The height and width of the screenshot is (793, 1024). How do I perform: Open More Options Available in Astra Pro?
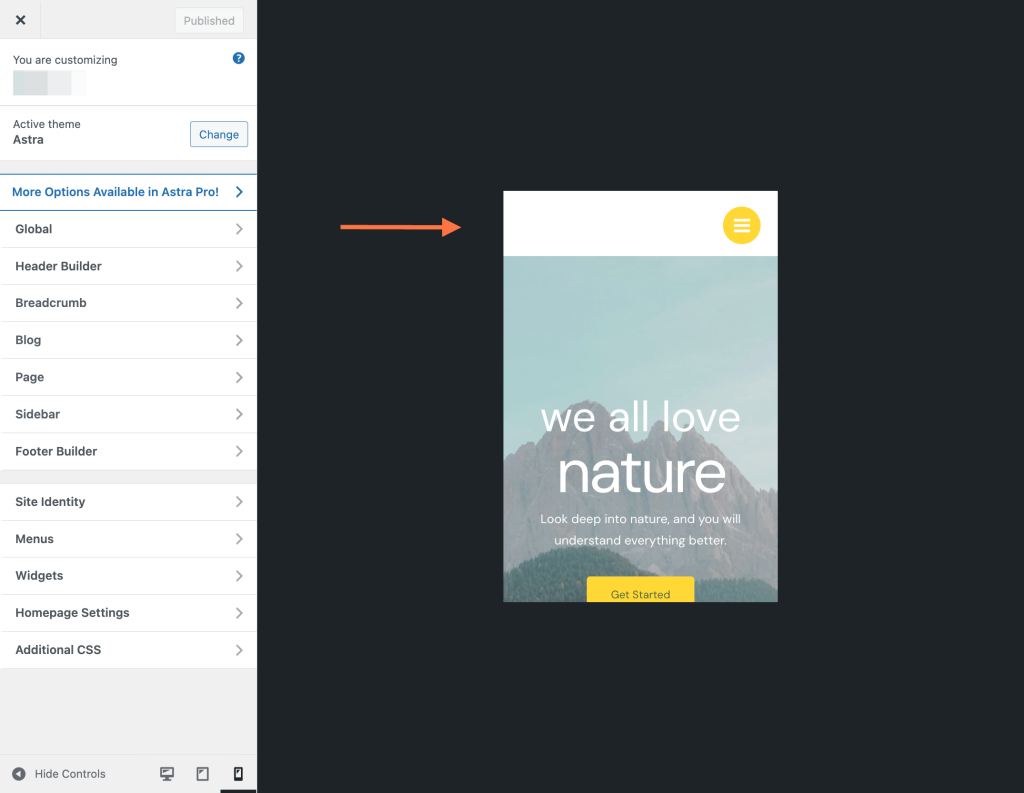(x=128, y=192)
